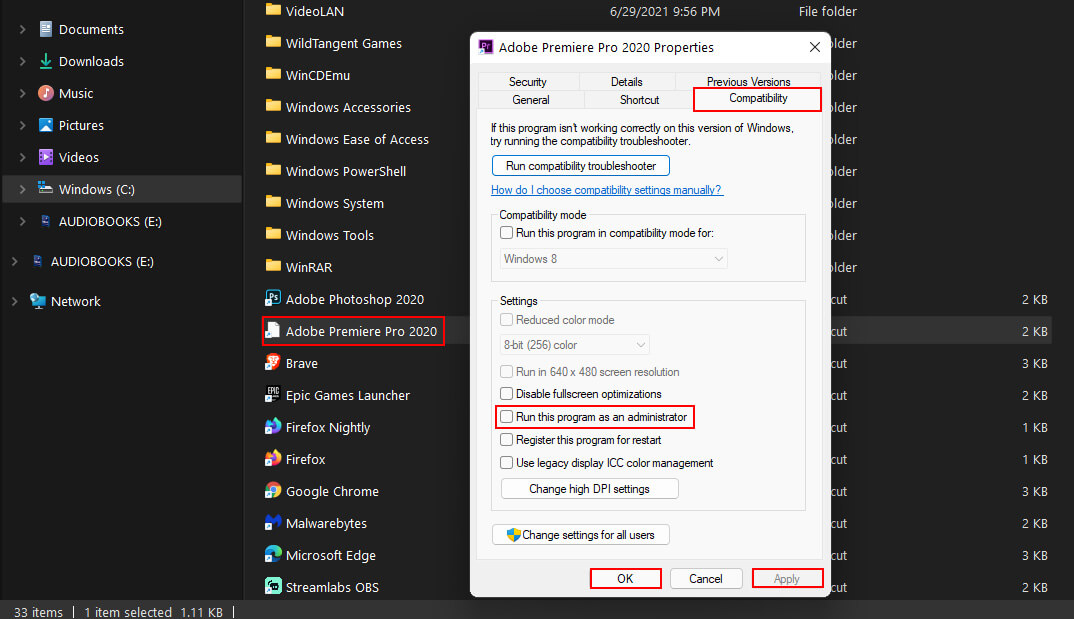This screenshot has height=619, width=1074.
Task: Select the Windows Ease of Access folder
Action: [357, 139]
